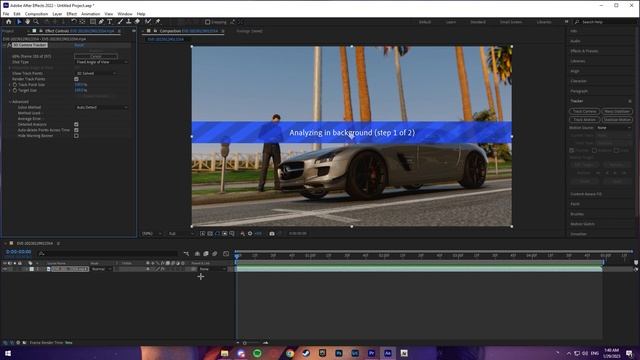Select the Selection arrow tool
Image resolution: width=640 pixels, height=360 pixels.
(x=19, y=22)
